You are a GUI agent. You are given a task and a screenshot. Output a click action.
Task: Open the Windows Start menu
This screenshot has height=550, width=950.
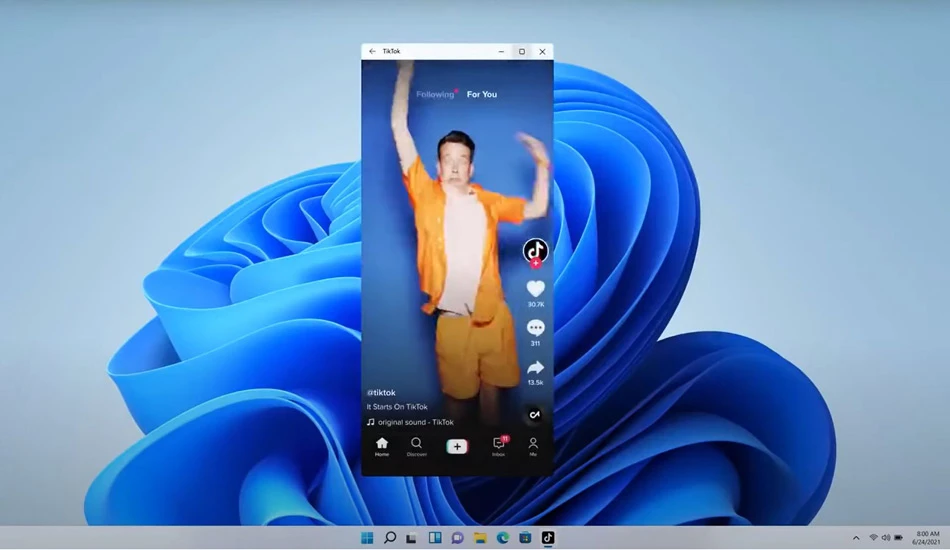pos(367,538)
